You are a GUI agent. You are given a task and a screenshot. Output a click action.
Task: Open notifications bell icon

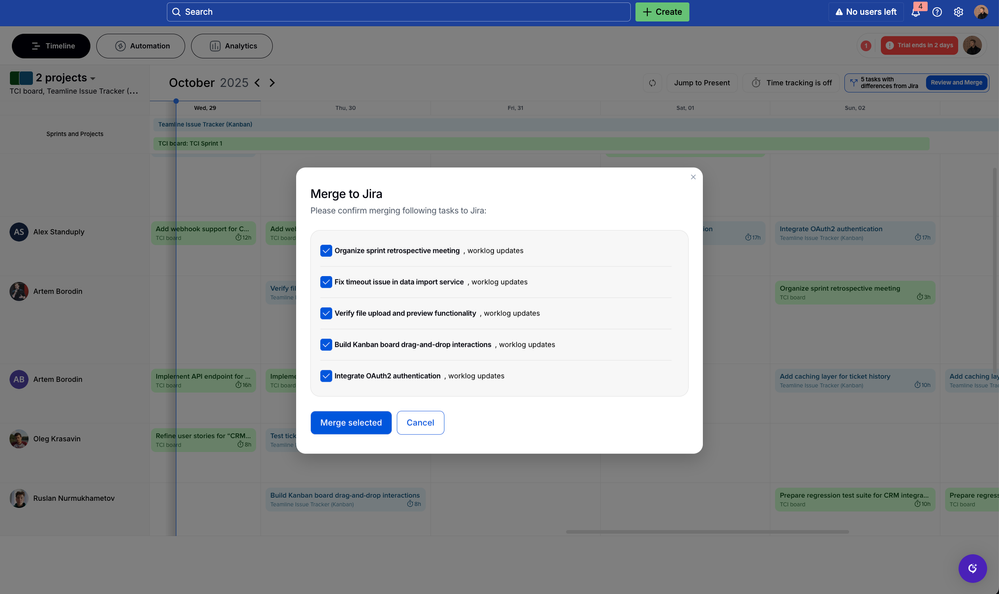tap(916, 11)
